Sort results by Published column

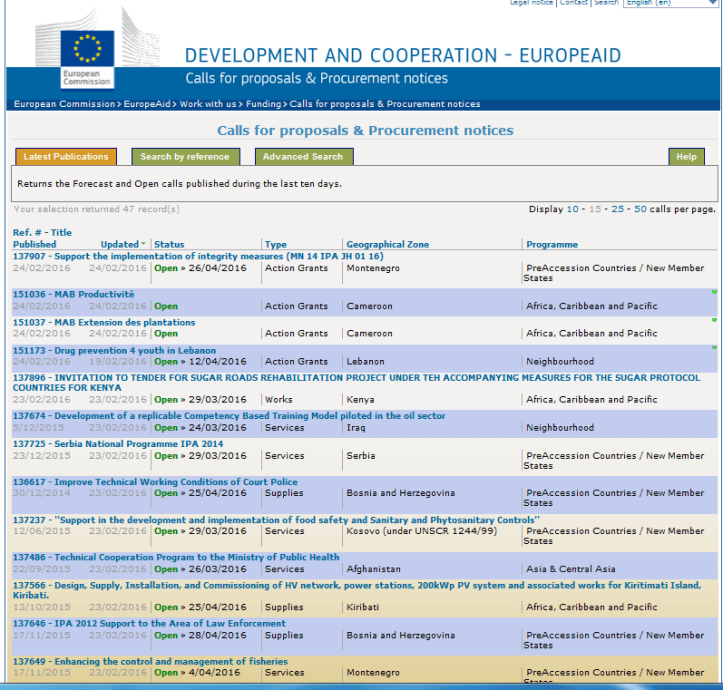click(34, 244)
